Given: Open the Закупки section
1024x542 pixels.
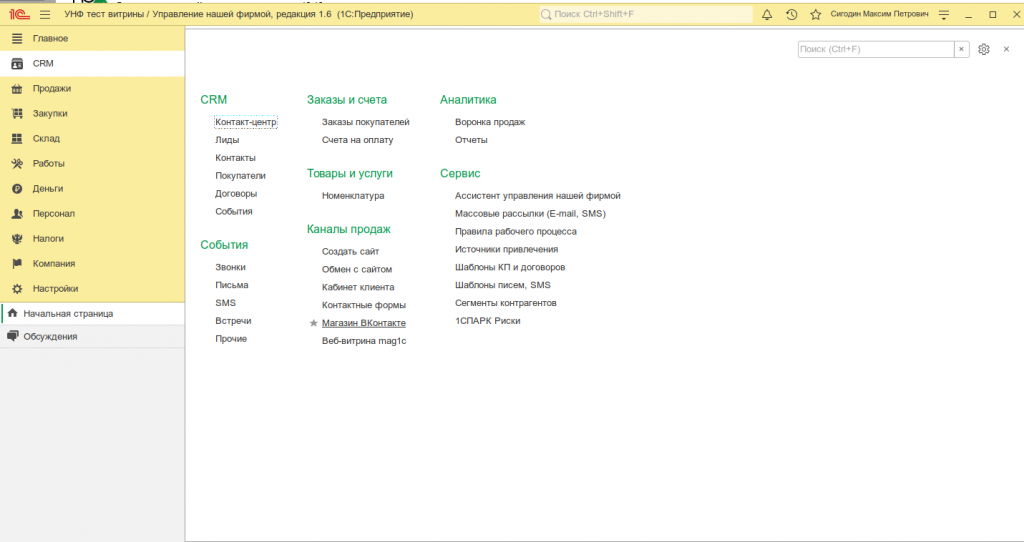Looking at the screenshot, I should click(x=92, y=114).
